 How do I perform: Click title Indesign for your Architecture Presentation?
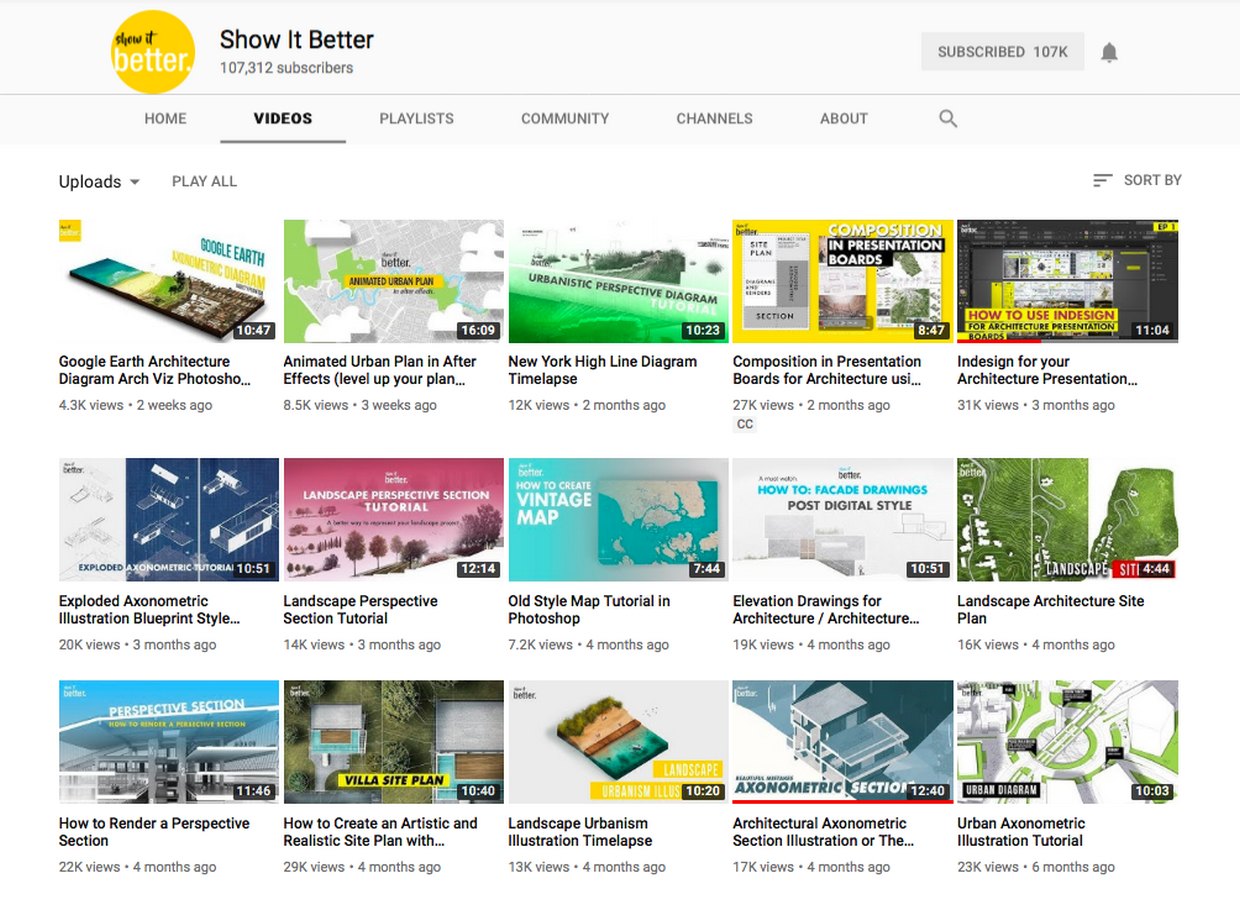[x=1047, y=370]
